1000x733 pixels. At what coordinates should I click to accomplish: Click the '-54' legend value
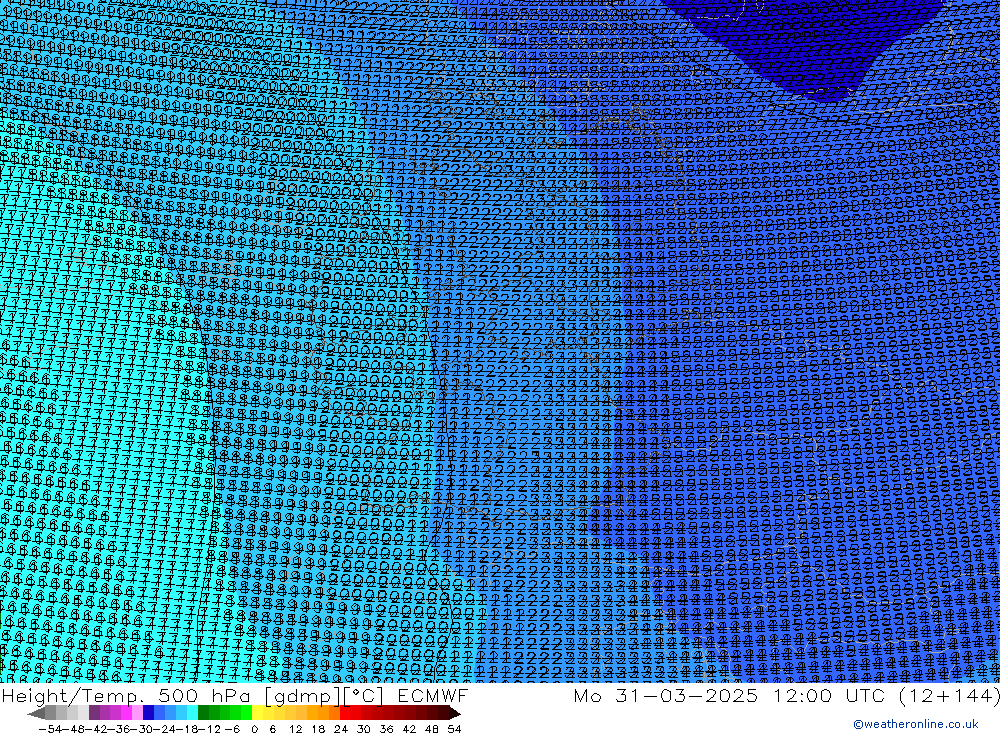50,729
